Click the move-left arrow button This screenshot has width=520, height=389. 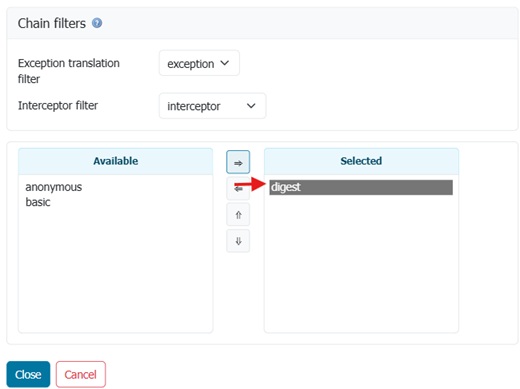[x=238, y=189]
